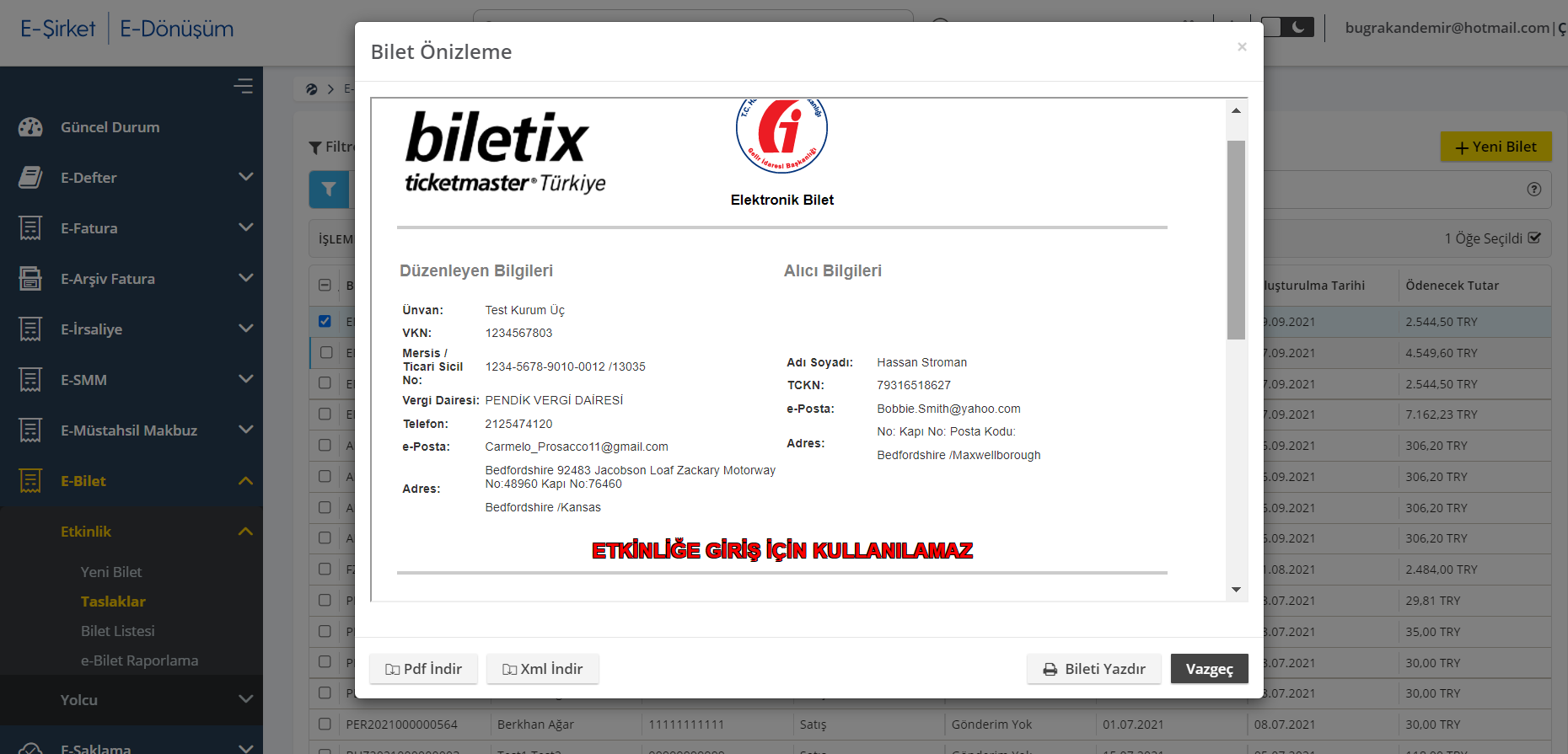Screen dimensions: 1568x754
Task: Click the preview vertical scrollbar thumb
Action: [x=1236, y=240]
